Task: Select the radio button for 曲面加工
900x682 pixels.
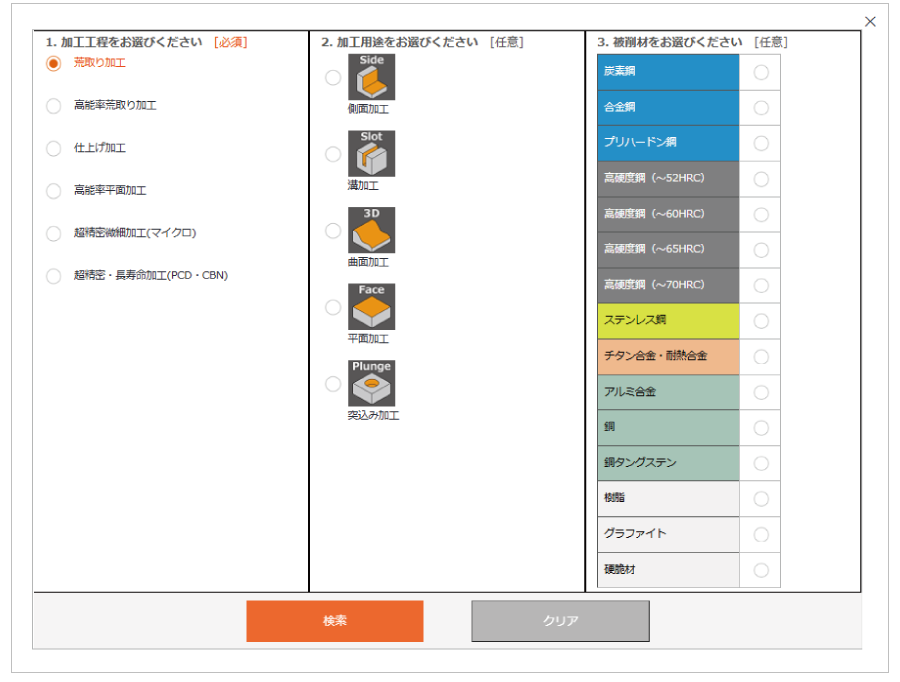Action: [x=333, y=231]
